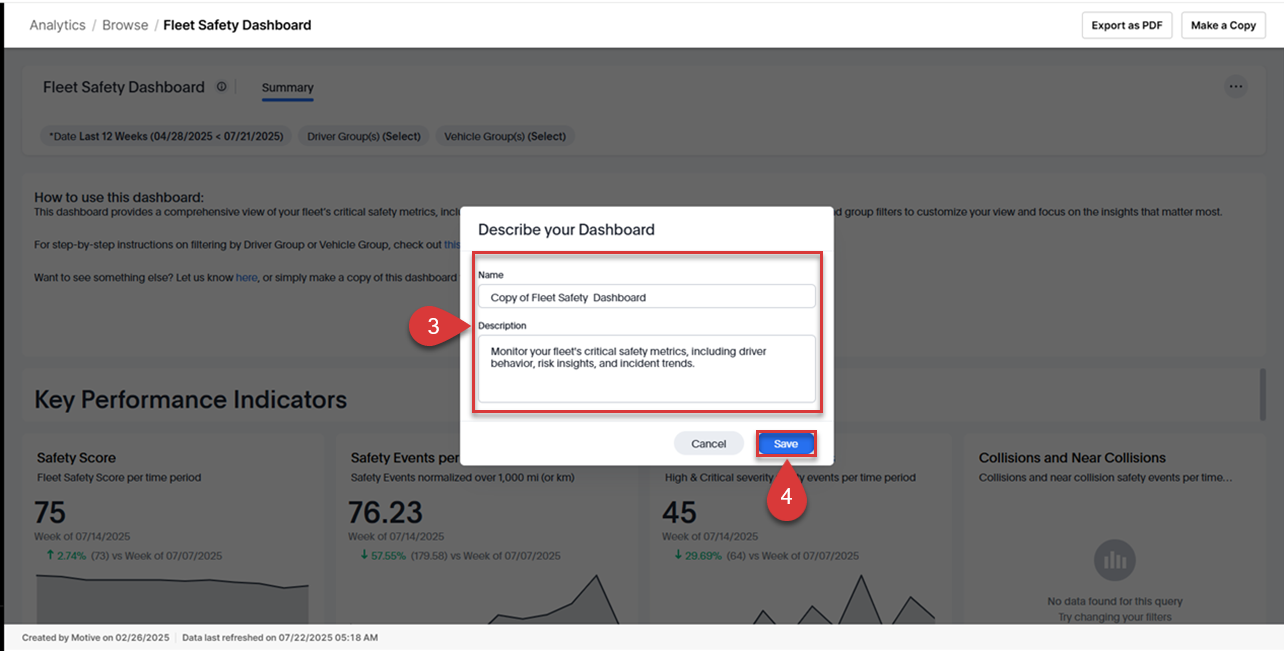Click the 'here' feedback link

[x=247, y=277]
